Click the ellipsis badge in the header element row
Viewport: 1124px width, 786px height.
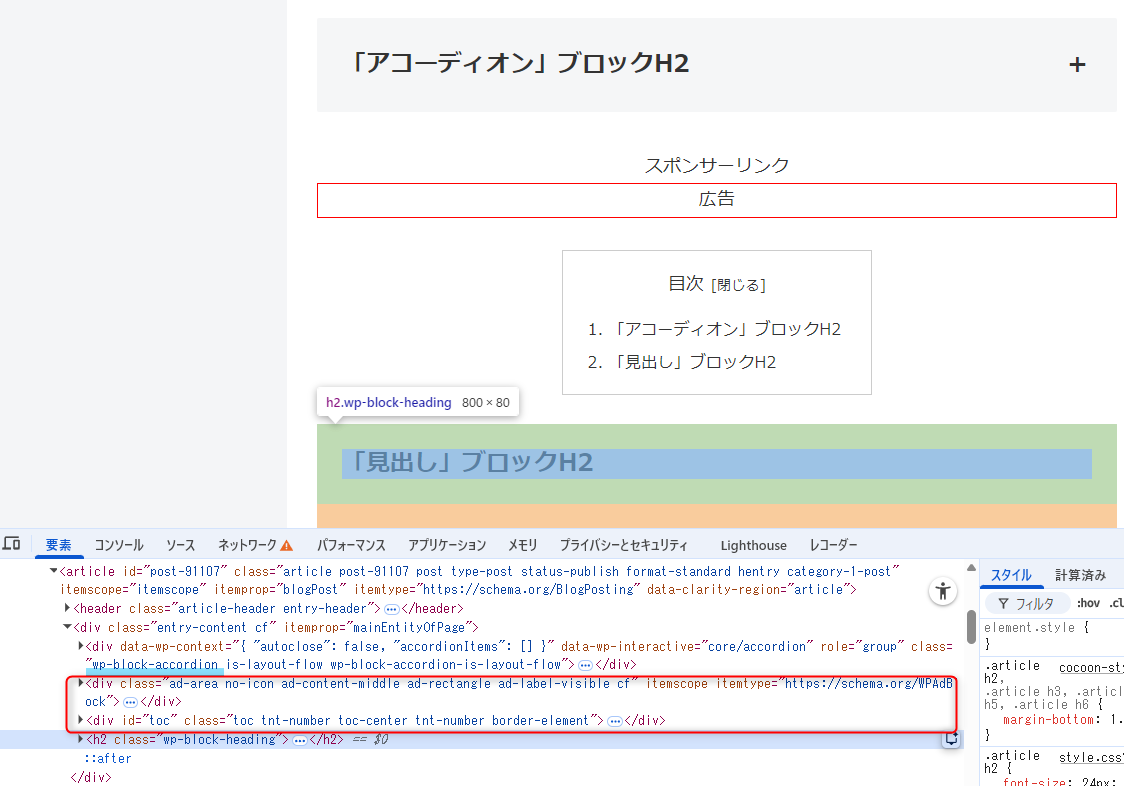coord(391,608)
